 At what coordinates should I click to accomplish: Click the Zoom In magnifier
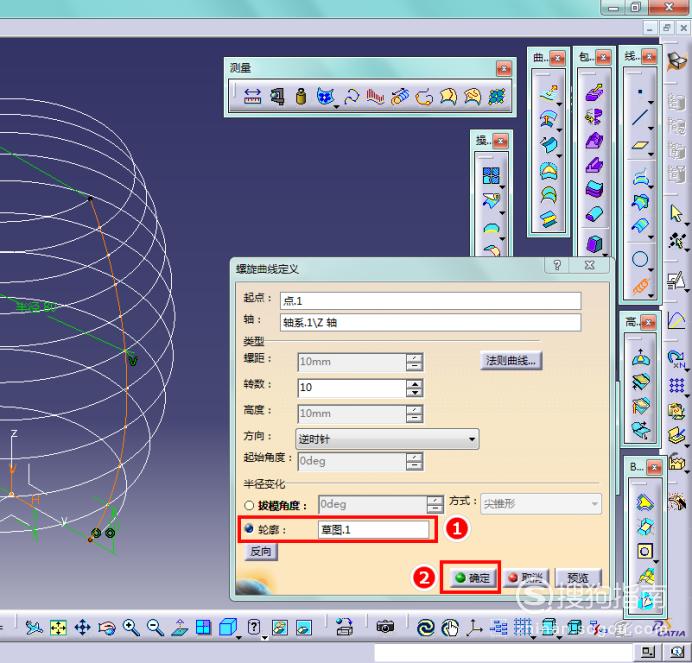pyautogui.click(x=131, y=627)
